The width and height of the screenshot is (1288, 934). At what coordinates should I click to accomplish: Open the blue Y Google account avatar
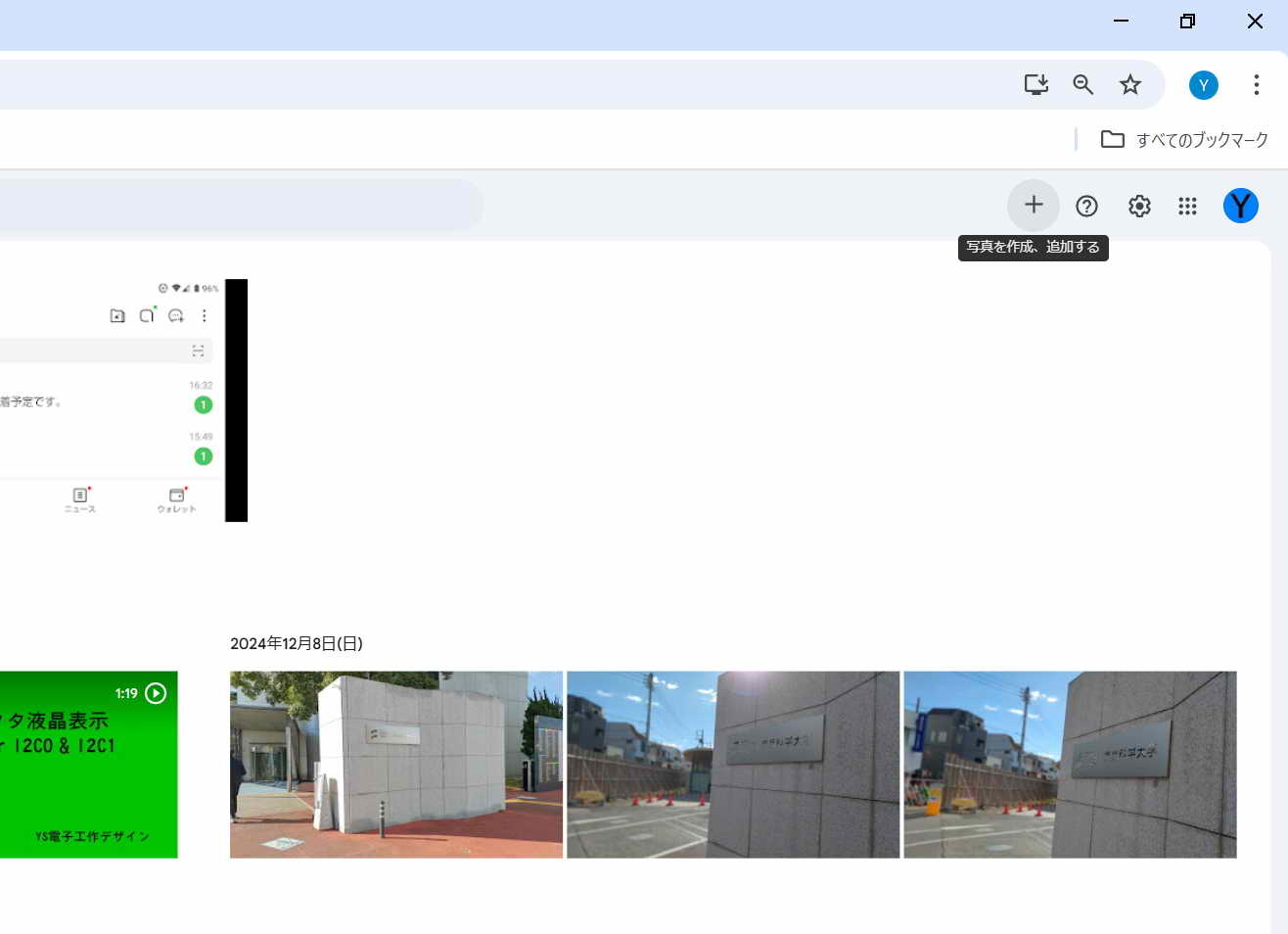(1240, 206)
